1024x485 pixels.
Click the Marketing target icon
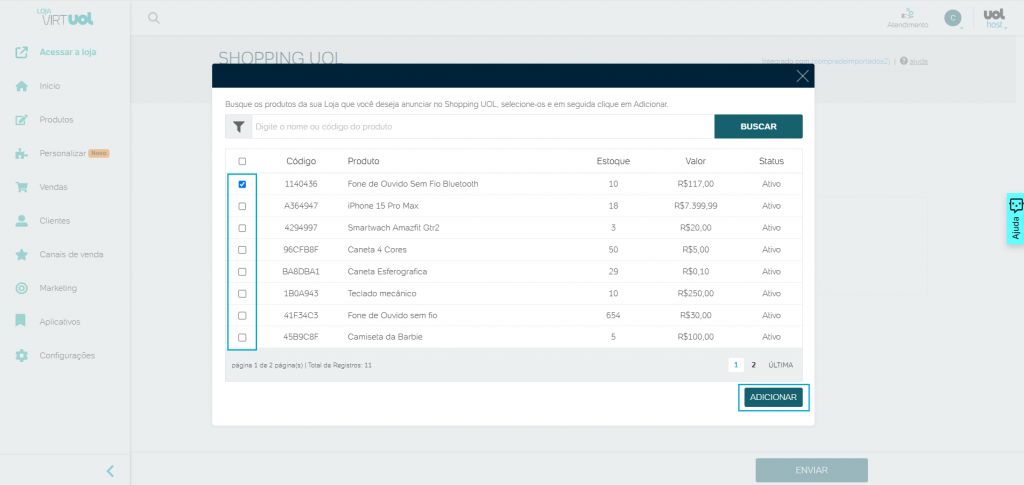[22, 288]
